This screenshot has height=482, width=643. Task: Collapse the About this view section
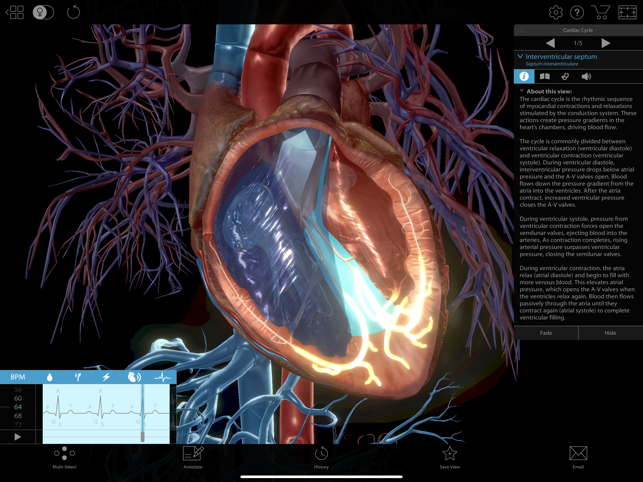(x=521, y=91)
